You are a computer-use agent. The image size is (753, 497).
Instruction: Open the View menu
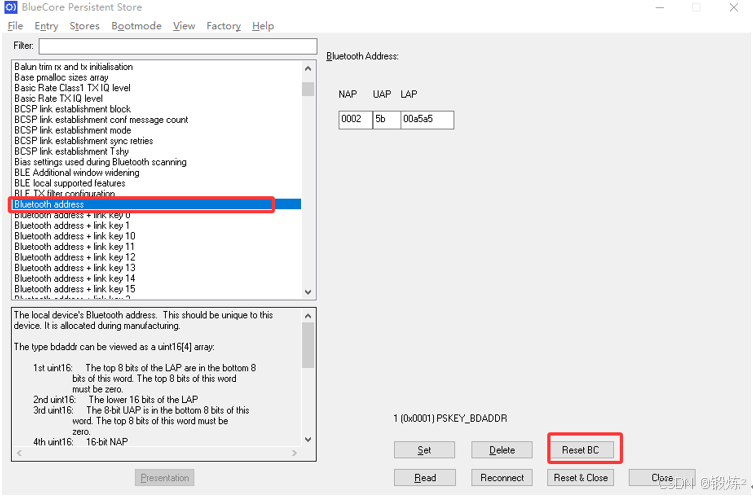point(184,26)
